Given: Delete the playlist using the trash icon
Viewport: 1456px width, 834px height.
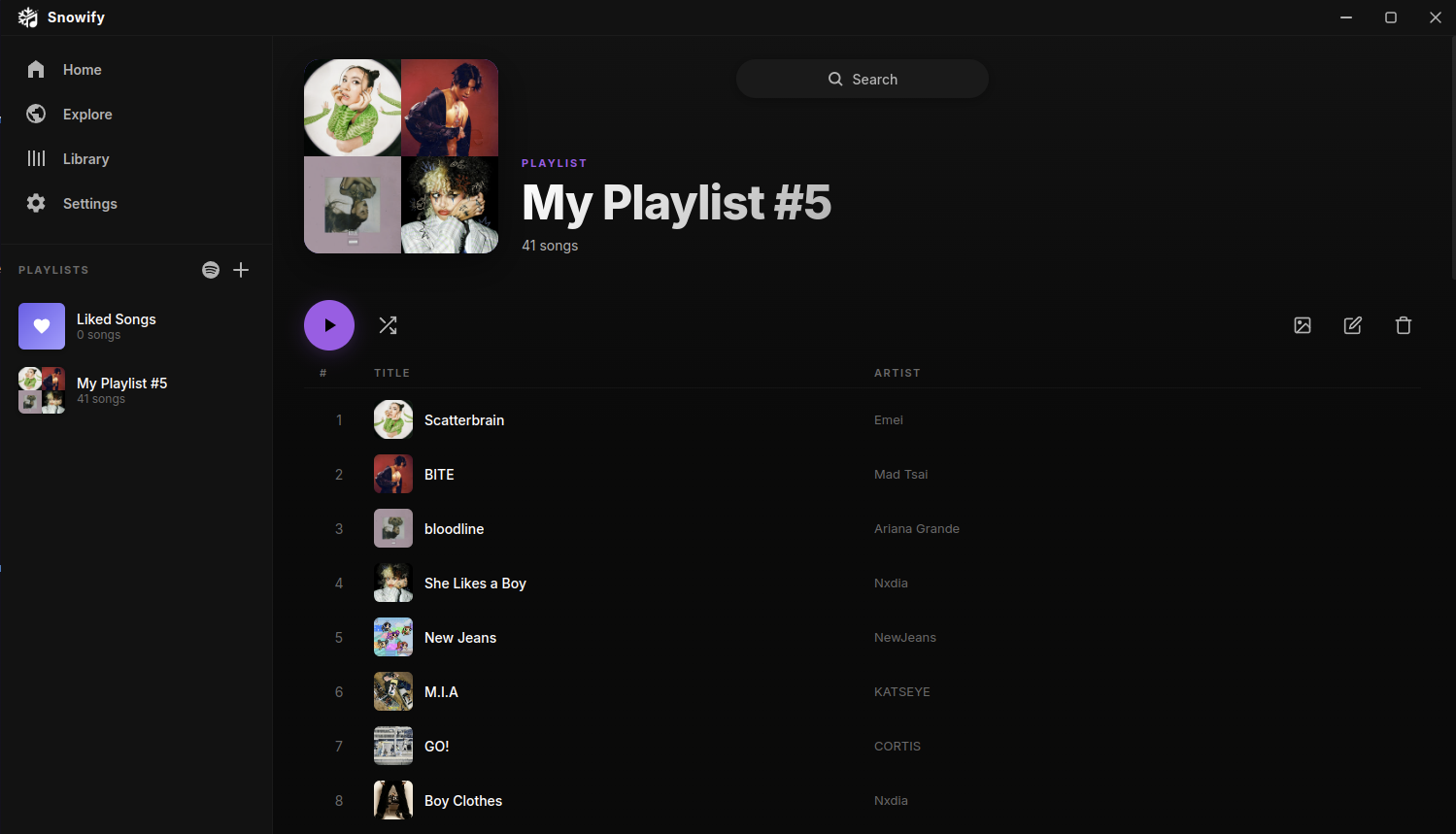Looking at the screenshot, I should pos(1403,325).
